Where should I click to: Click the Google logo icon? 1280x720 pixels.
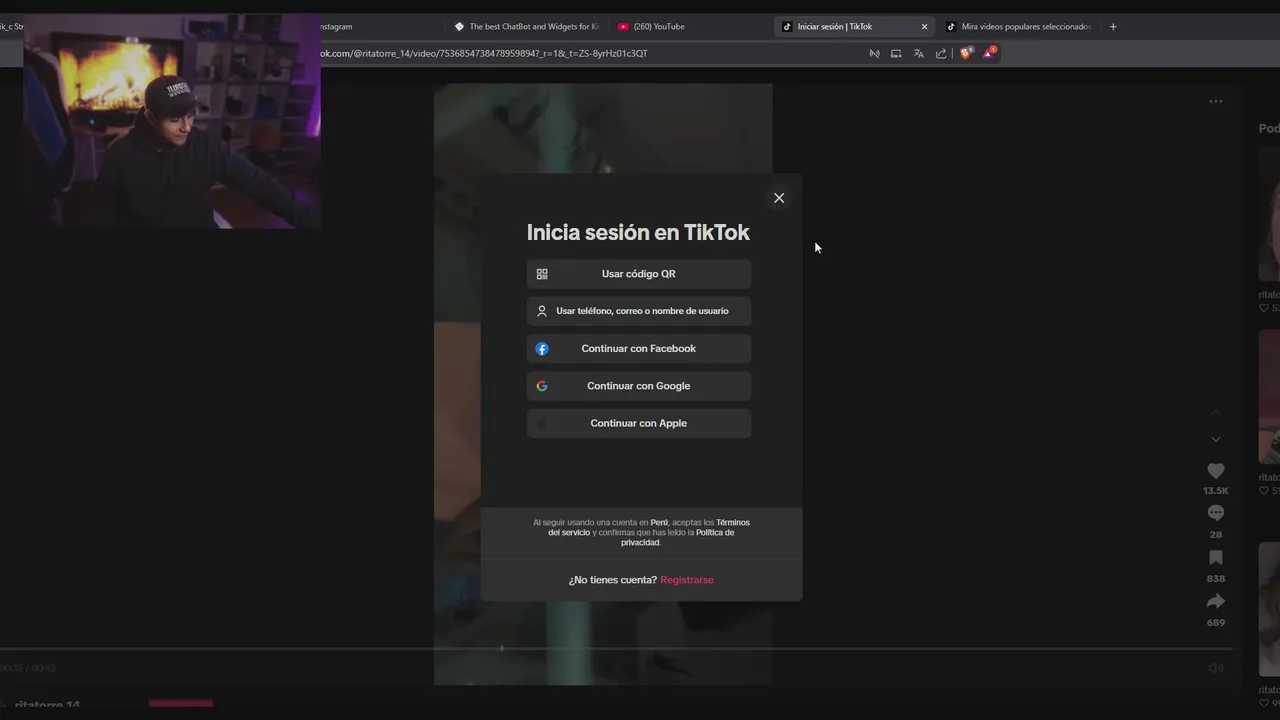point(542,386)
